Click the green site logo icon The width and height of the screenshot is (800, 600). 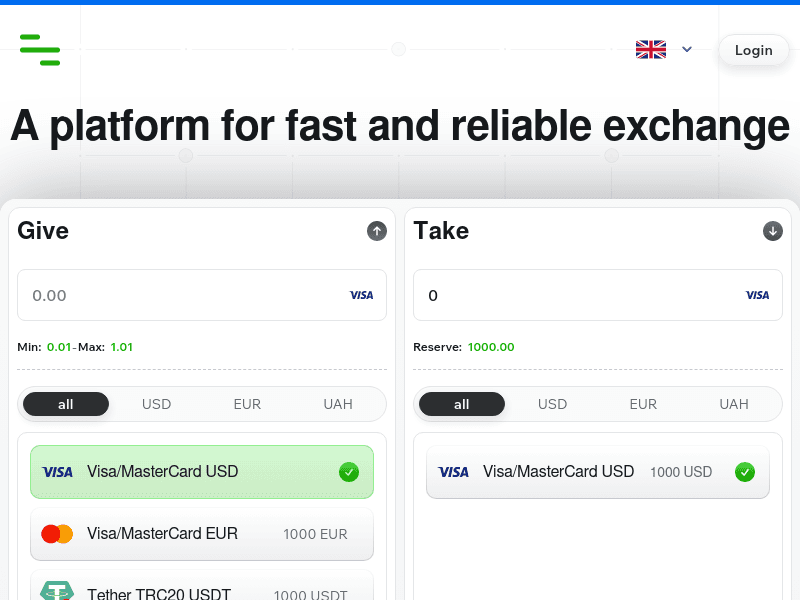coord(40,49)
